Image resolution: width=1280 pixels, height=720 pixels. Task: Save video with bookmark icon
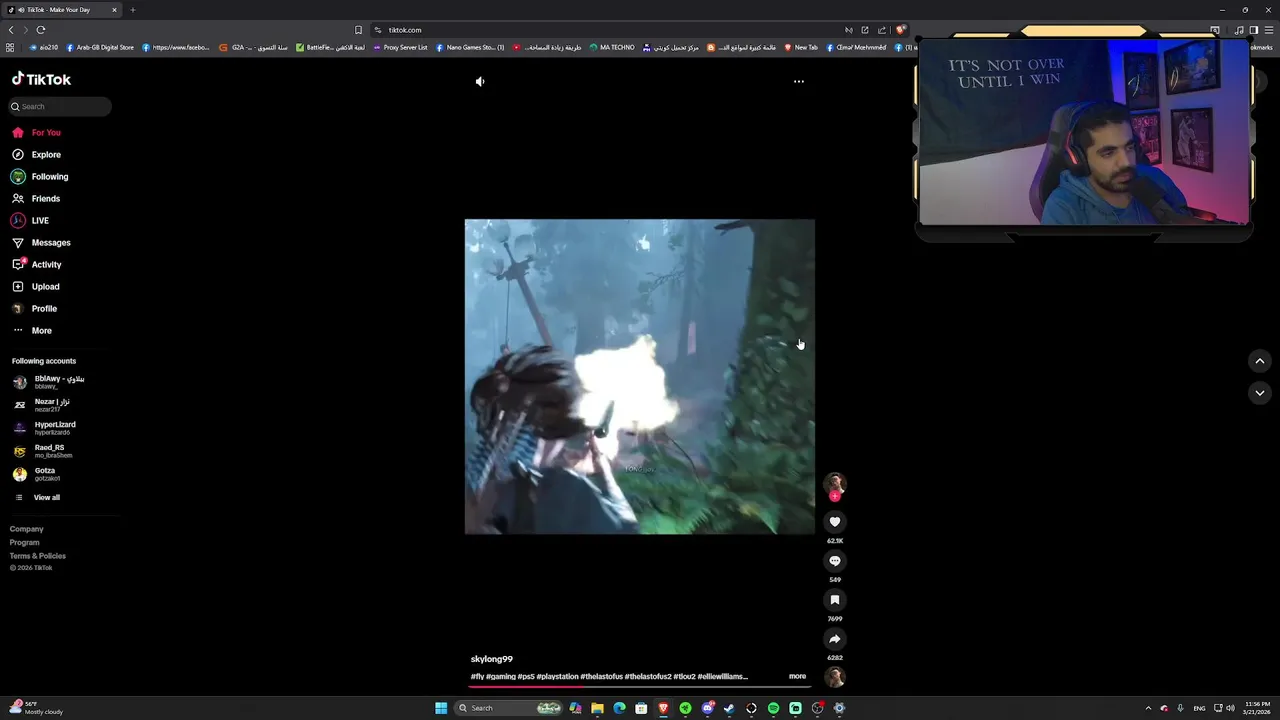pos(835,600)
